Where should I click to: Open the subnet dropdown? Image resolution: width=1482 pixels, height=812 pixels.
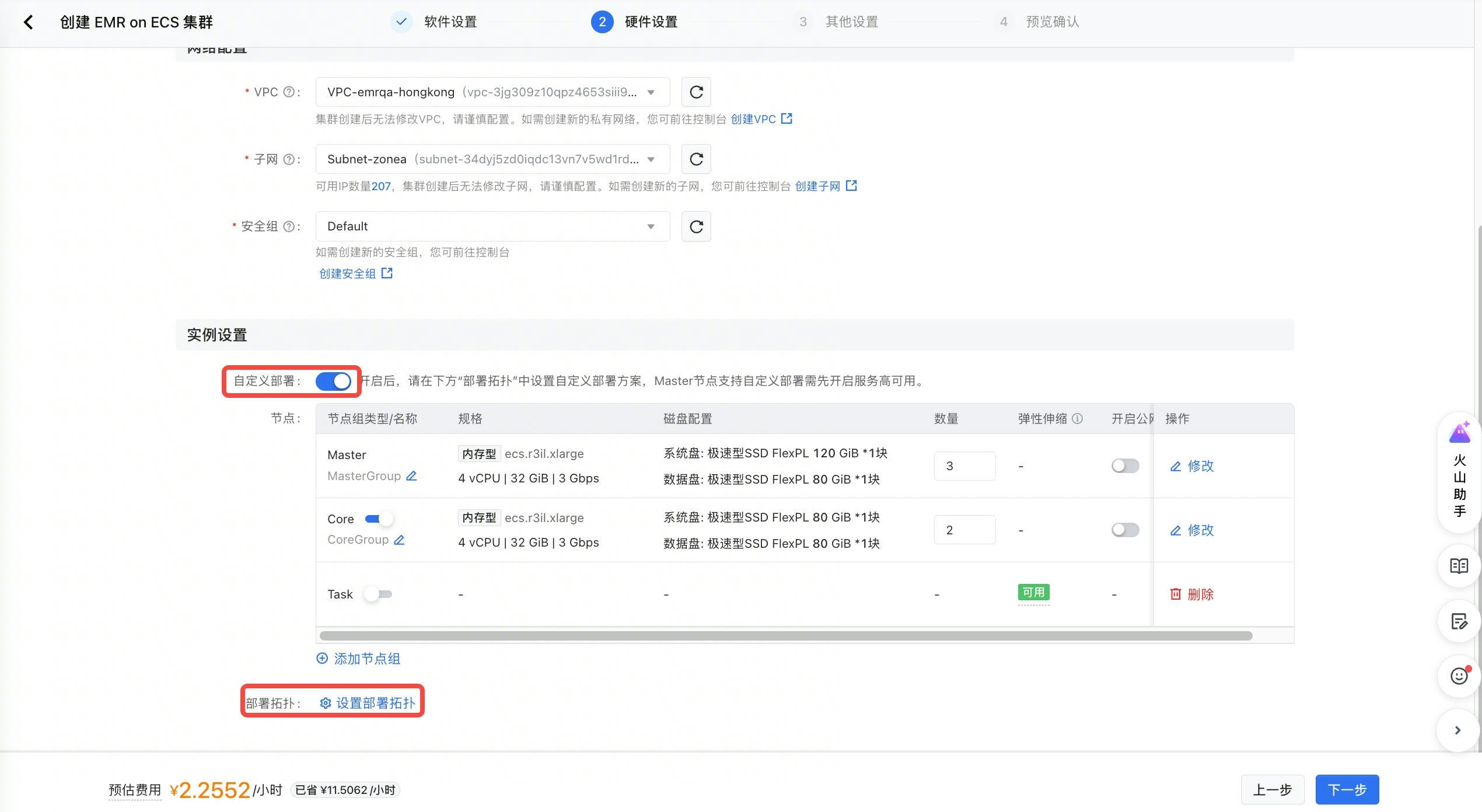tap(492, 159)
